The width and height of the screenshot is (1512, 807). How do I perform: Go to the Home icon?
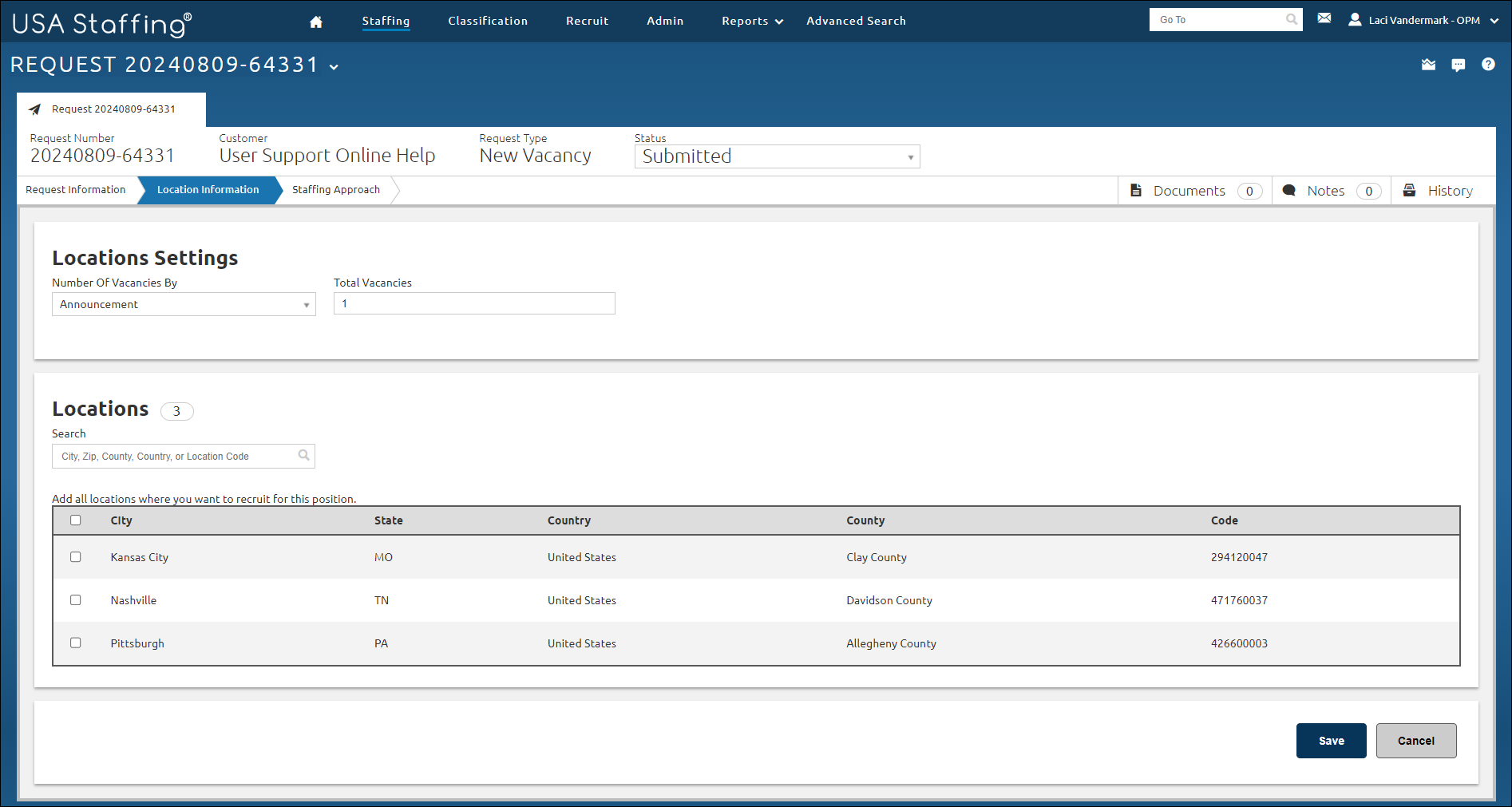316,22
